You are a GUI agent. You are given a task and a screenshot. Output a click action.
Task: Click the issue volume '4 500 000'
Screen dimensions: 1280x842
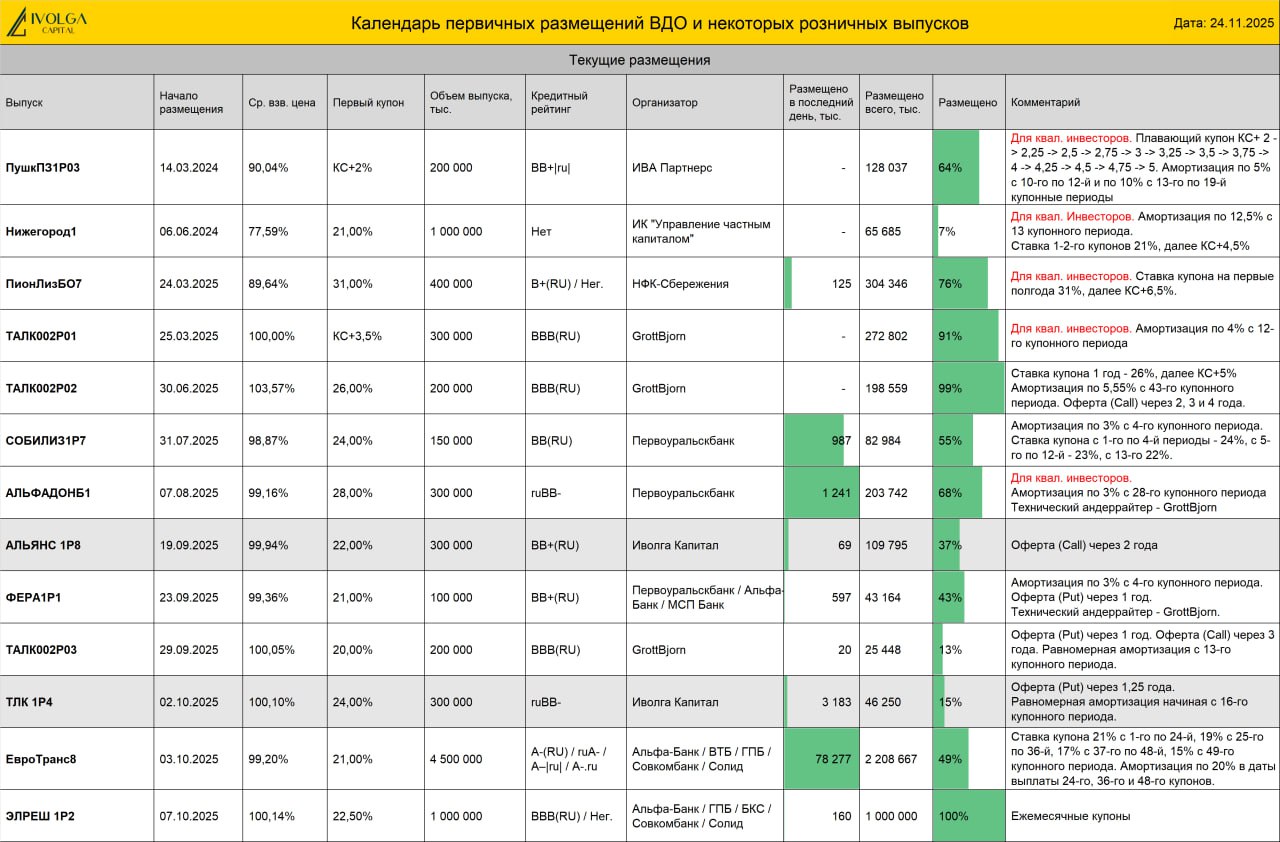pyautogui.click(x=456, y=759)
